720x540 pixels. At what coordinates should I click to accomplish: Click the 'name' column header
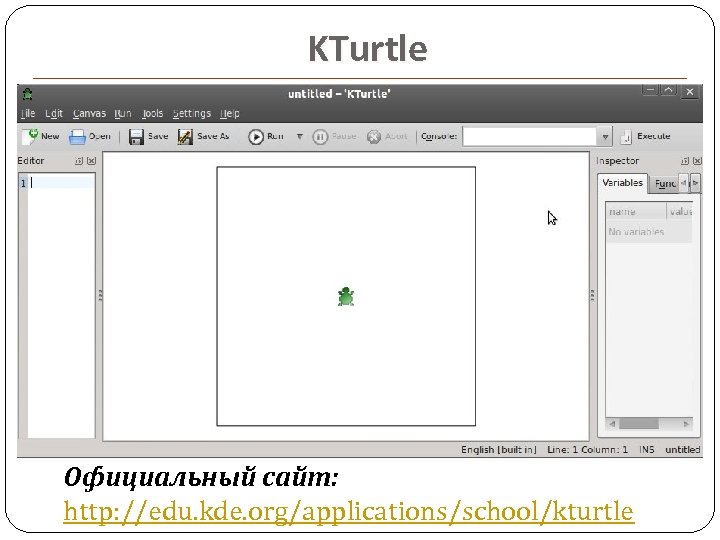click(x=636, y=211)
